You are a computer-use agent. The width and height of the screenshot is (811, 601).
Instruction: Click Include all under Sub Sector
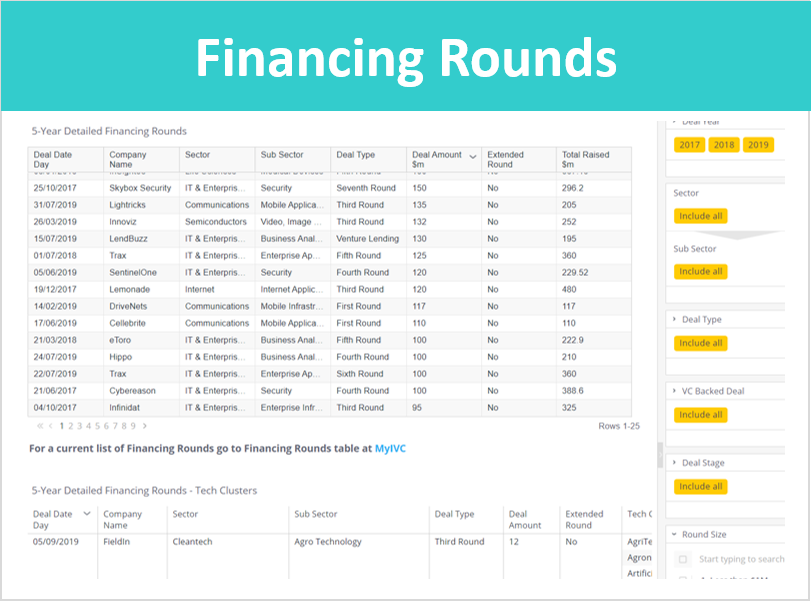point(701,272)
